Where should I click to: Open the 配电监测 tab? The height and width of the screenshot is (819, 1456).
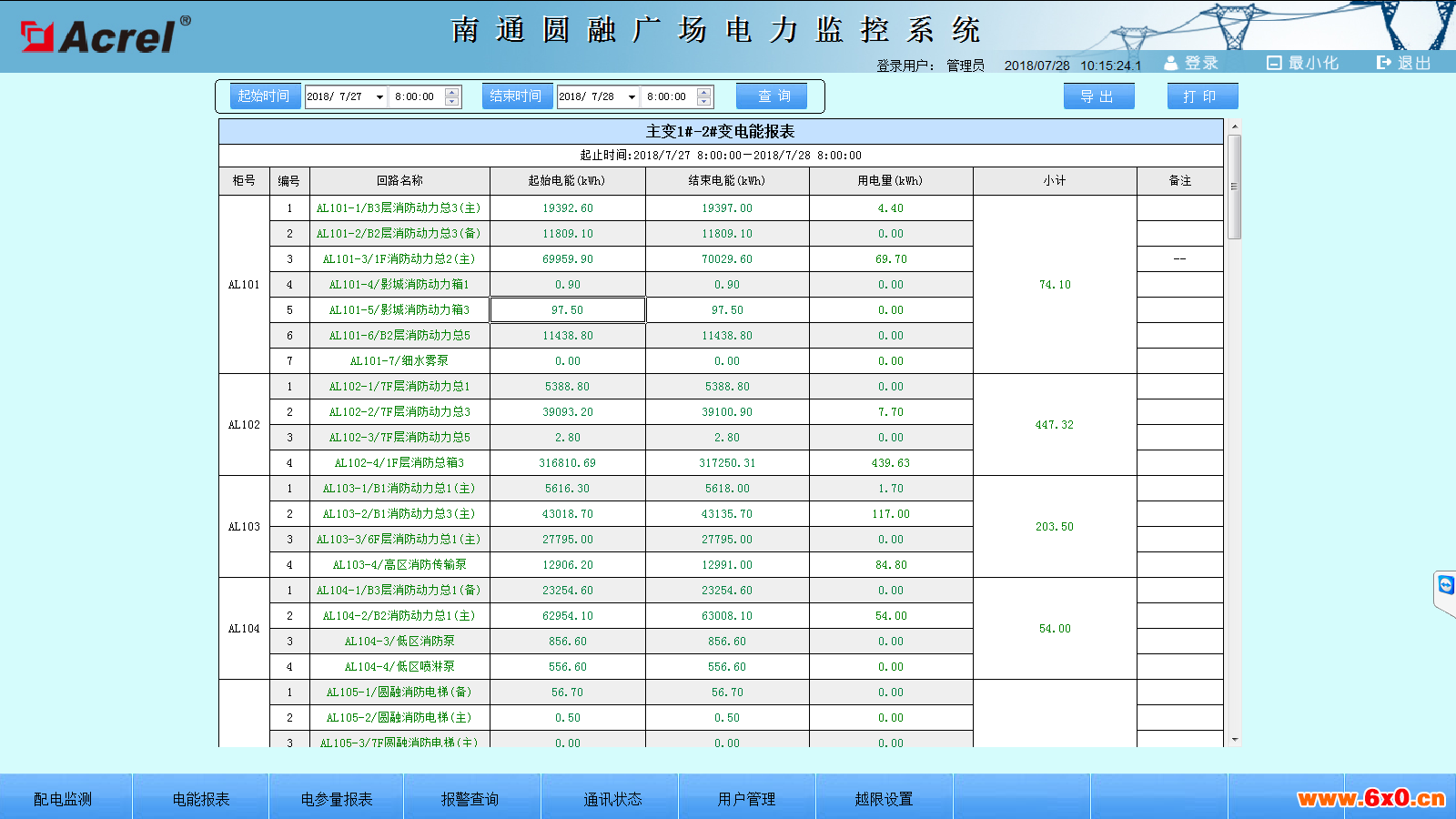64,798
